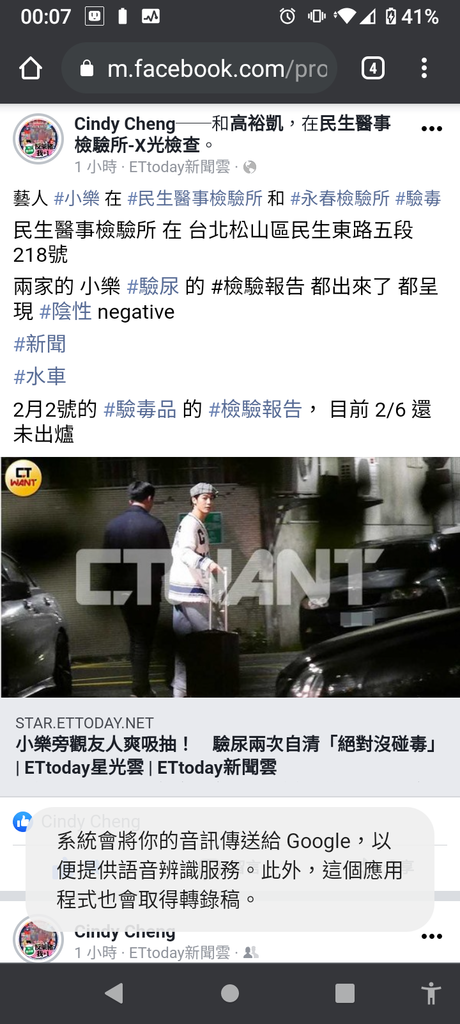This screenshot has height=1024, width=460.
Task: Open the ETtoday article photo thumbnail
Action: pyautogui.click(x=230, y=577)
